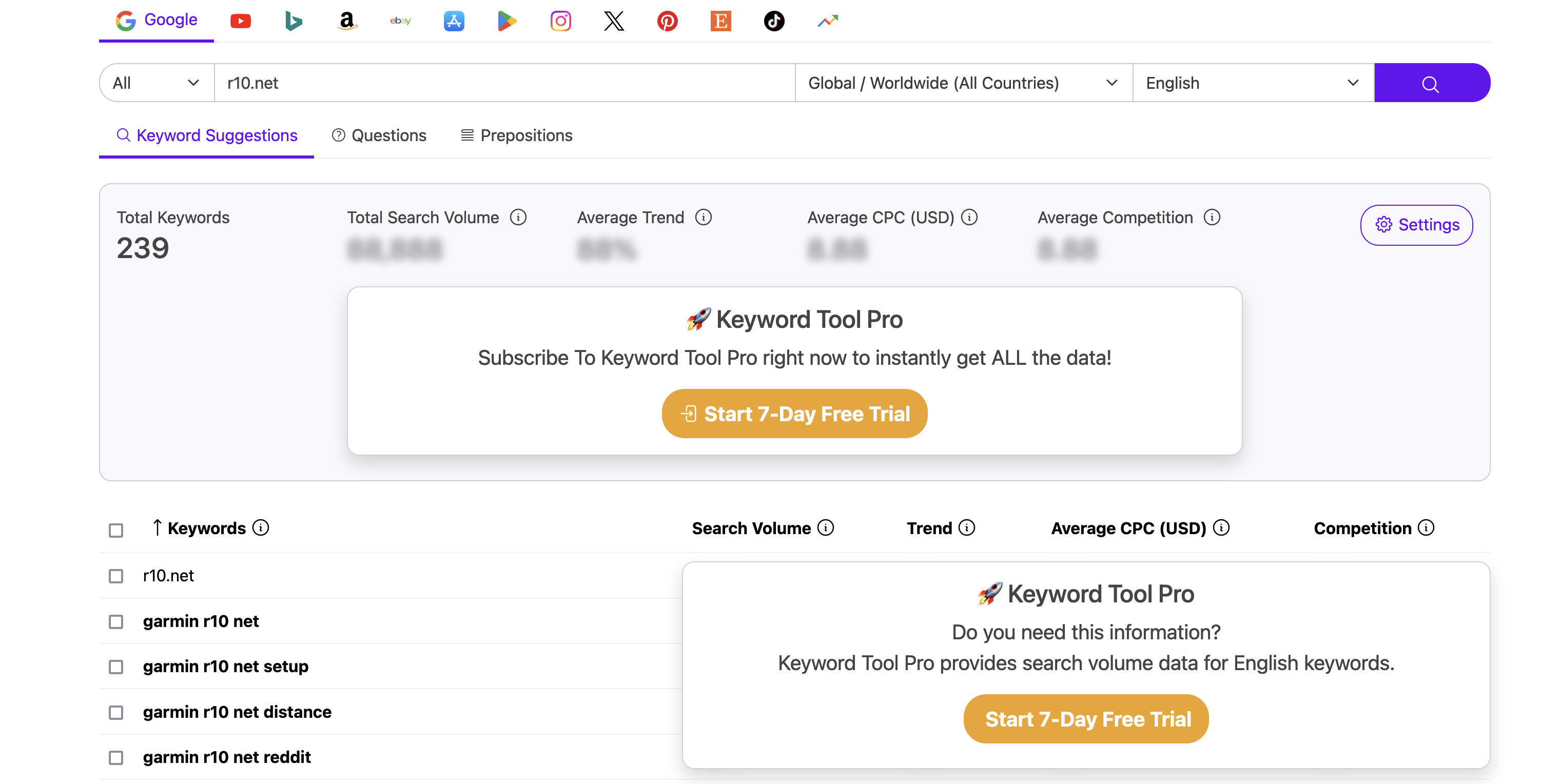Switch to Google Play Store source
The height and width of the screenshot is (784, 1560).
(x=507, y=21)
